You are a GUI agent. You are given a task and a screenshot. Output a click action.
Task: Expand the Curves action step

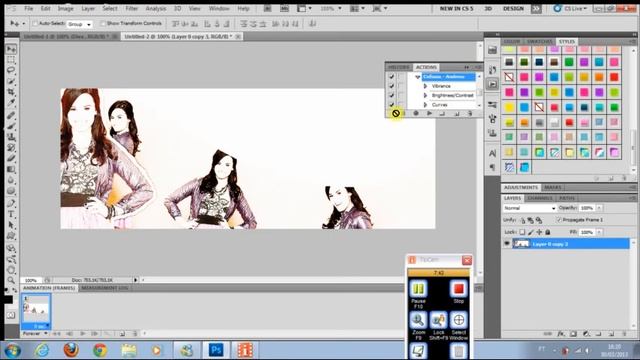[x=425, y=105]
